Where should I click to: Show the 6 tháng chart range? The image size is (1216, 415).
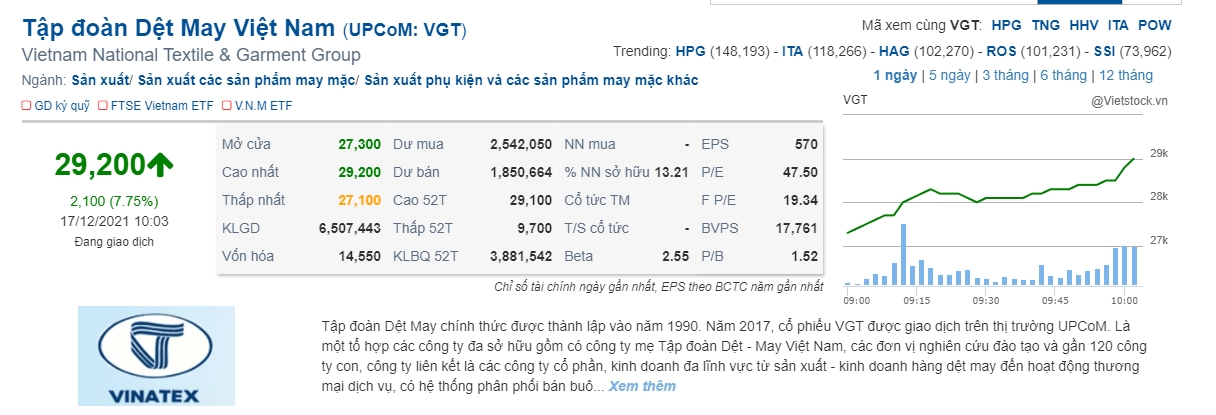click(1063, 75)
